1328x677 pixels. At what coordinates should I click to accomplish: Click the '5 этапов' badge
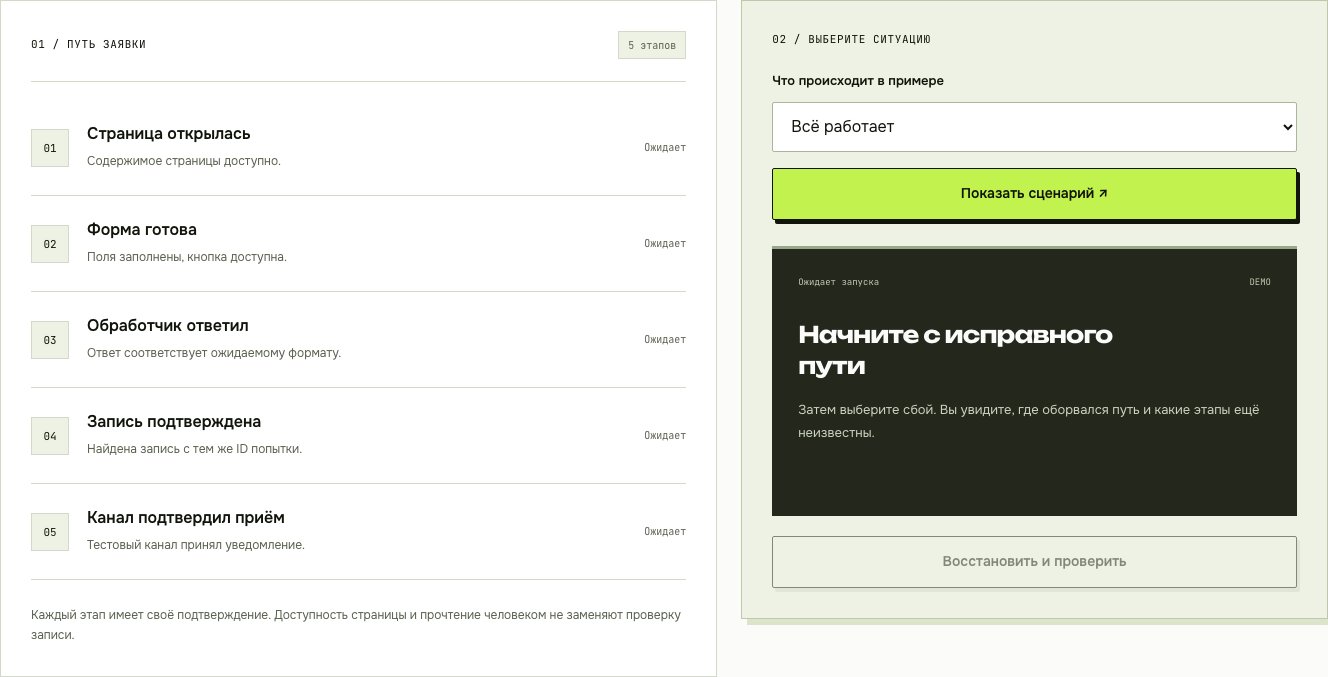652,45
